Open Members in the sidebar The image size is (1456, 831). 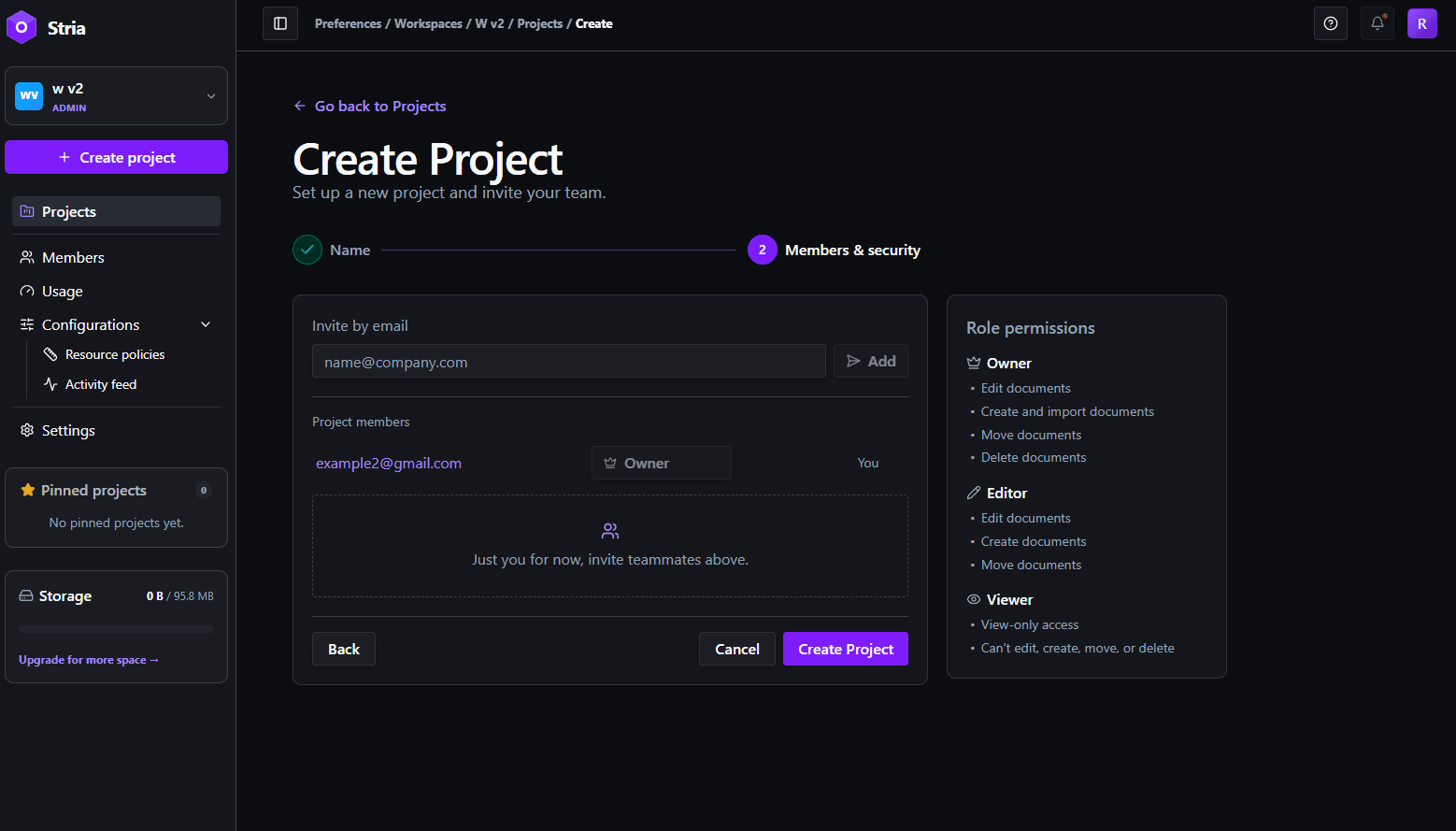click(116, 257)
